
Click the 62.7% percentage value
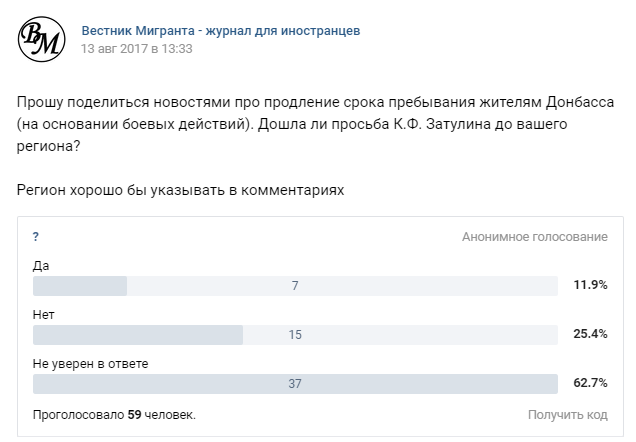[x=590, y=383]
